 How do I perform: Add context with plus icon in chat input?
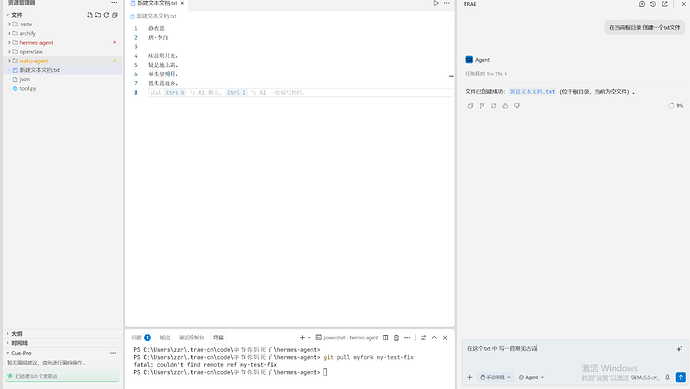470,377
